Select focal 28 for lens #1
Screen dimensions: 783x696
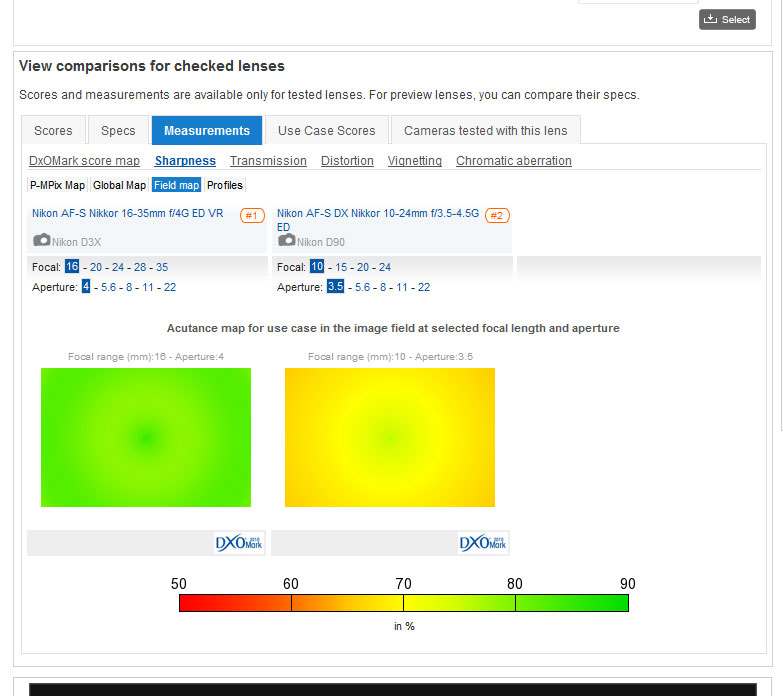[x=140, y=267]
